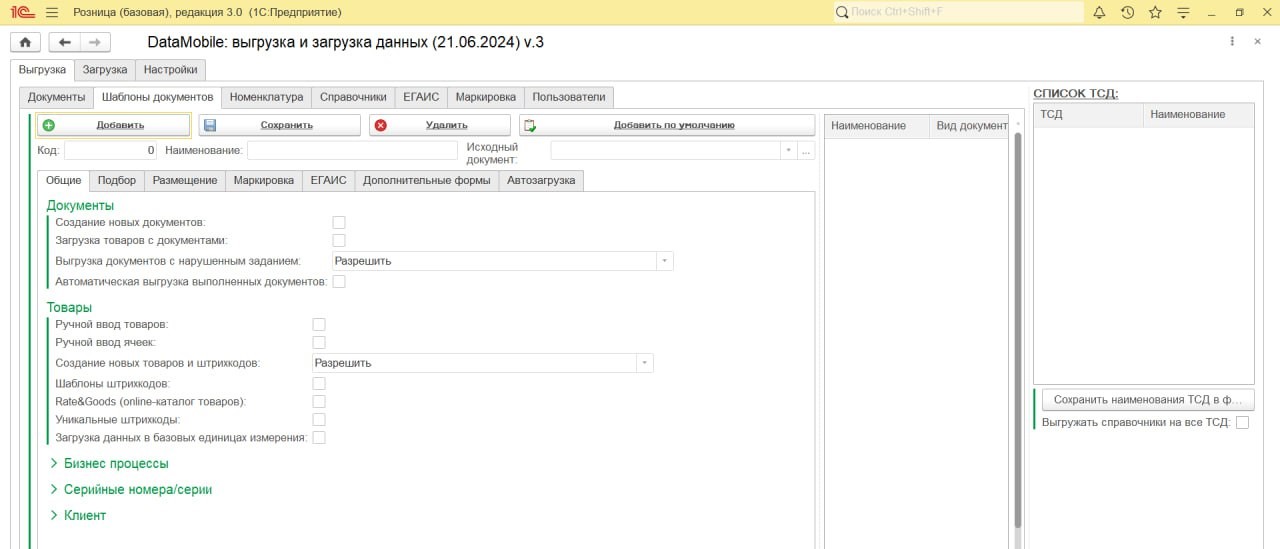Viewport: 1280px width, 549px height.
Task: Open the main hamburger menu
Action: 52,13
